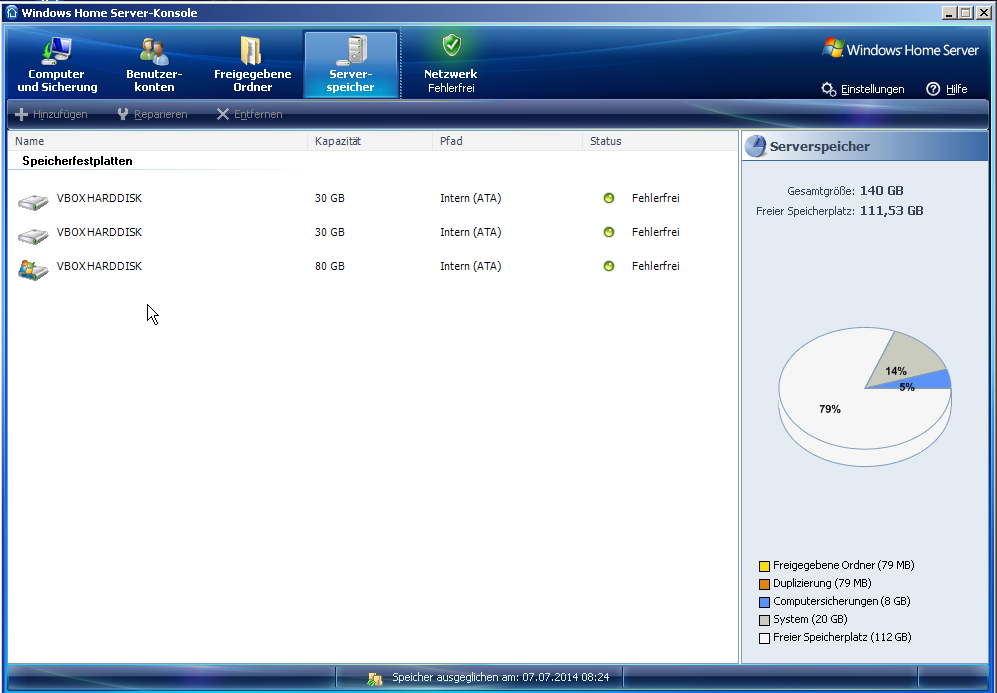Maximize the Windows Home Server-Konsole window
Screen dimensions: 997x693
966,12
